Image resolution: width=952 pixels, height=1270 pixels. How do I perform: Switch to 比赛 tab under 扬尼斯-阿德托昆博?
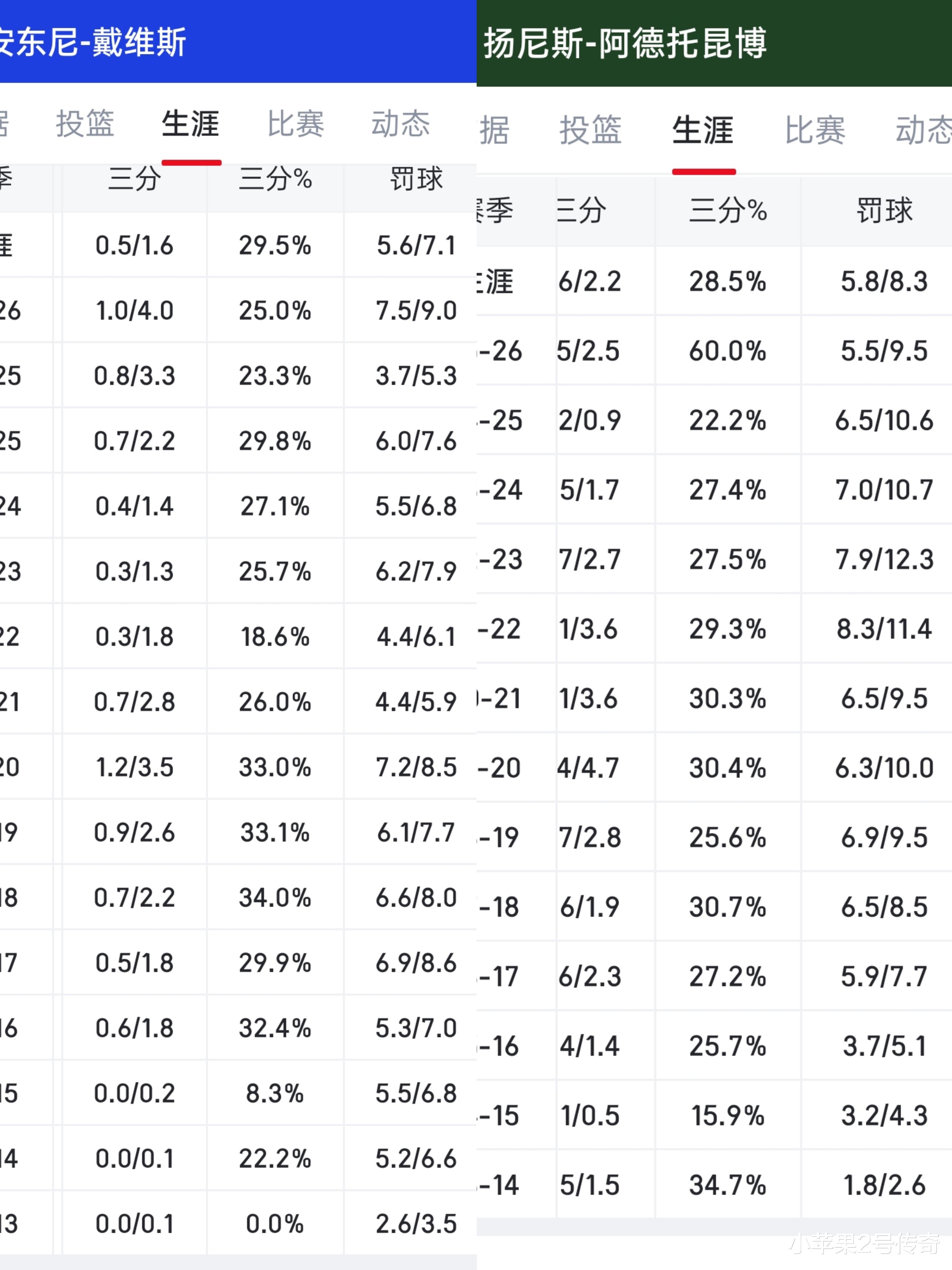pos(815,130)
